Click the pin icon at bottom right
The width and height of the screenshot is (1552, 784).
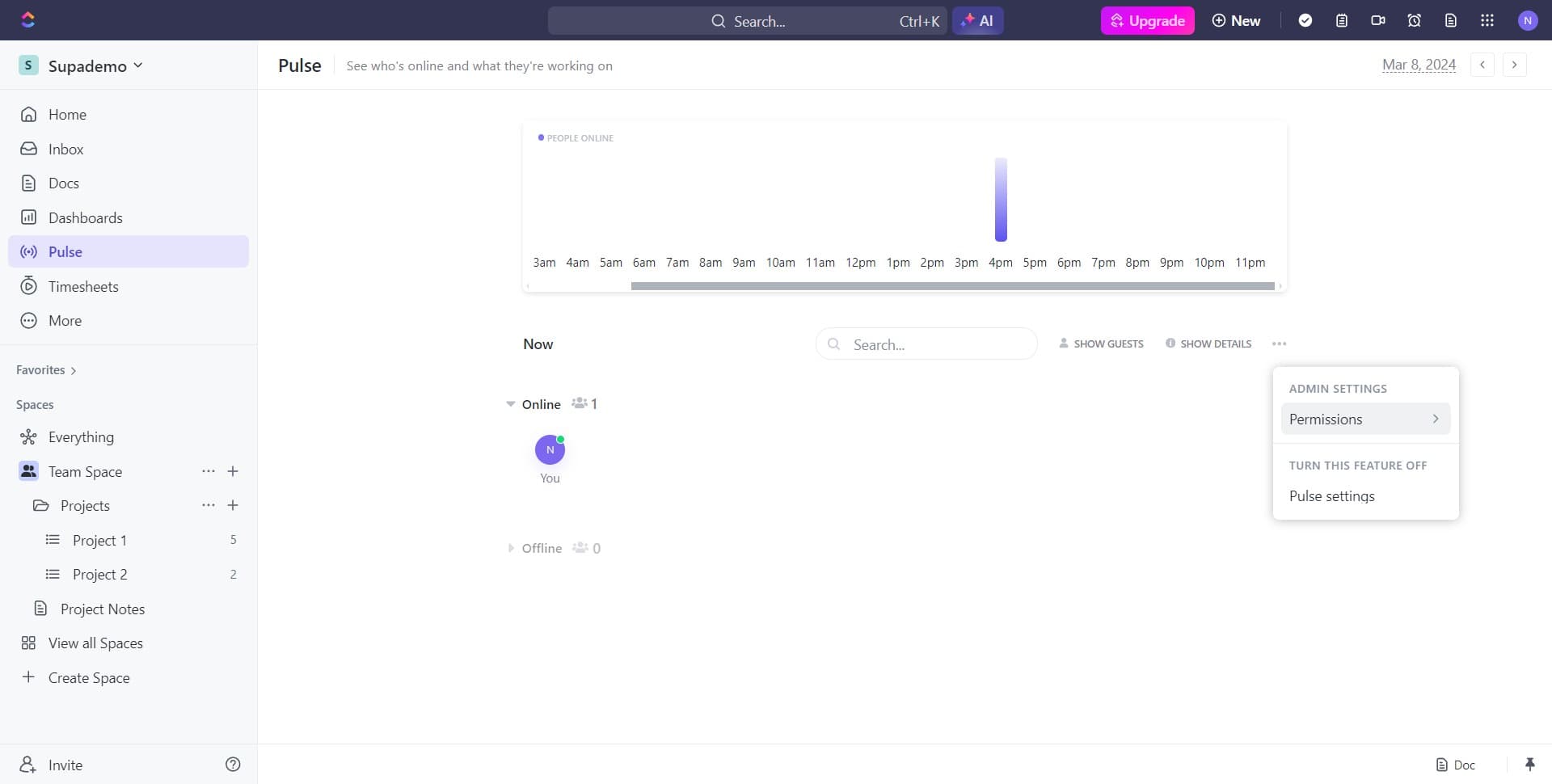click(1530, 764)
